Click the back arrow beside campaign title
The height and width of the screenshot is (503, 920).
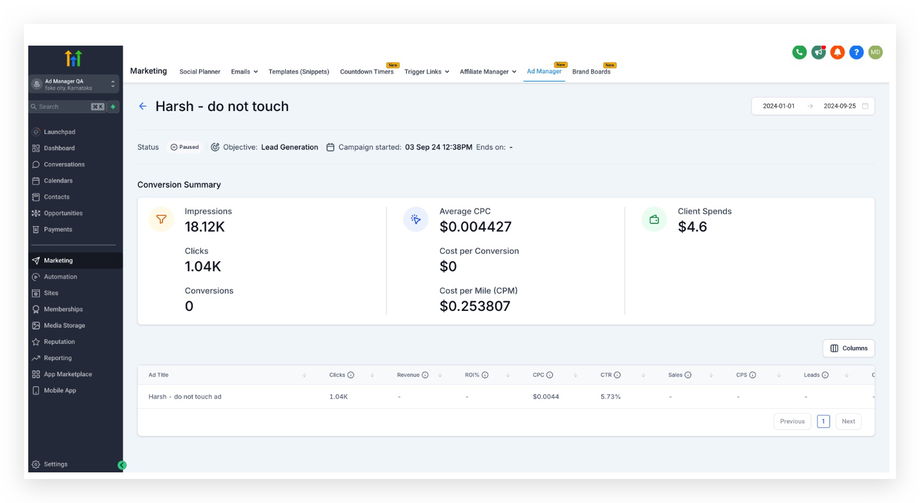[x=143, y=106]
